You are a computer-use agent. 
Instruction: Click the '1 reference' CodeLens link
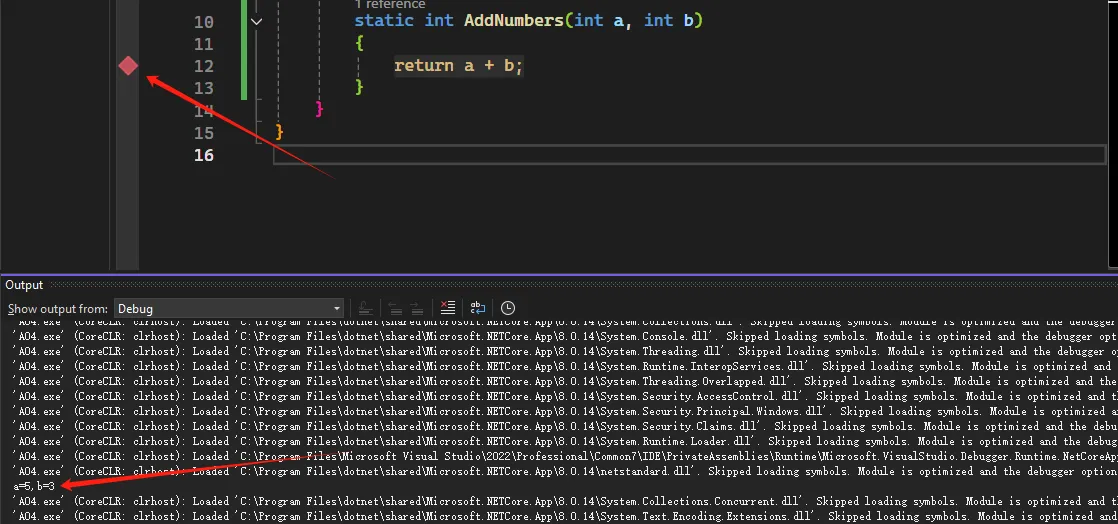click(389, 4)
